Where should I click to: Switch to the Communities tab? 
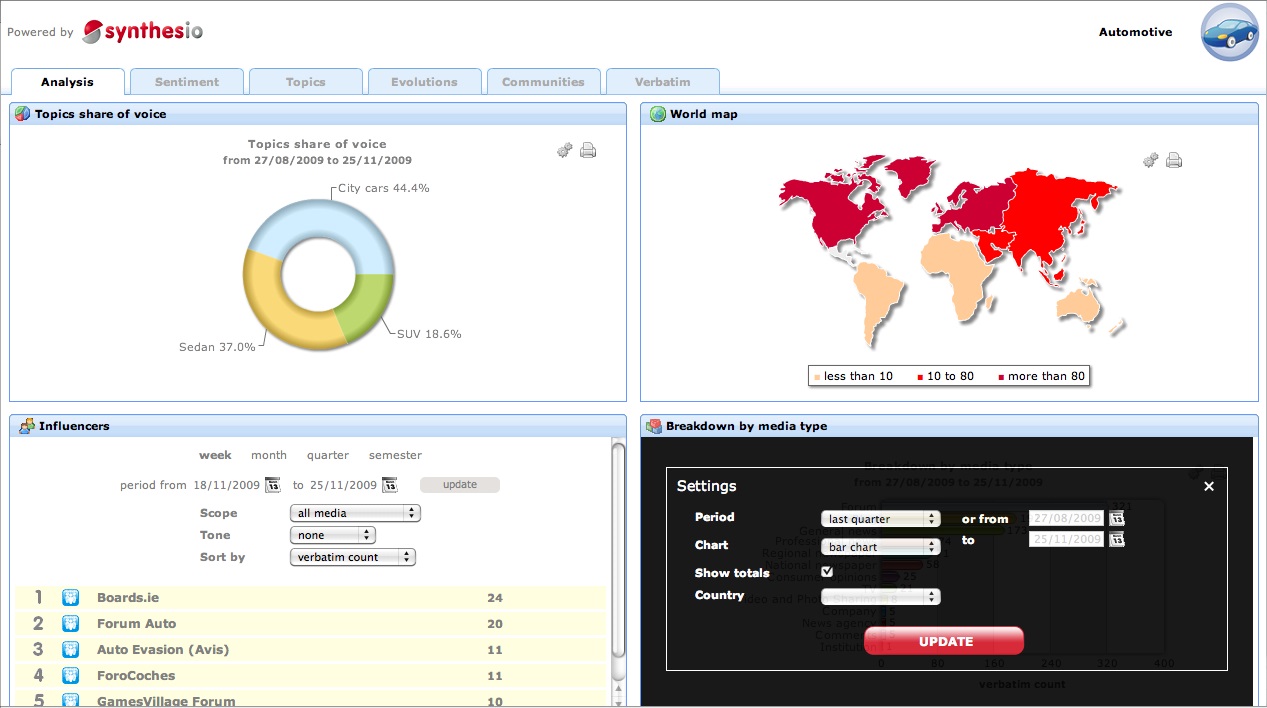[543, 82]
